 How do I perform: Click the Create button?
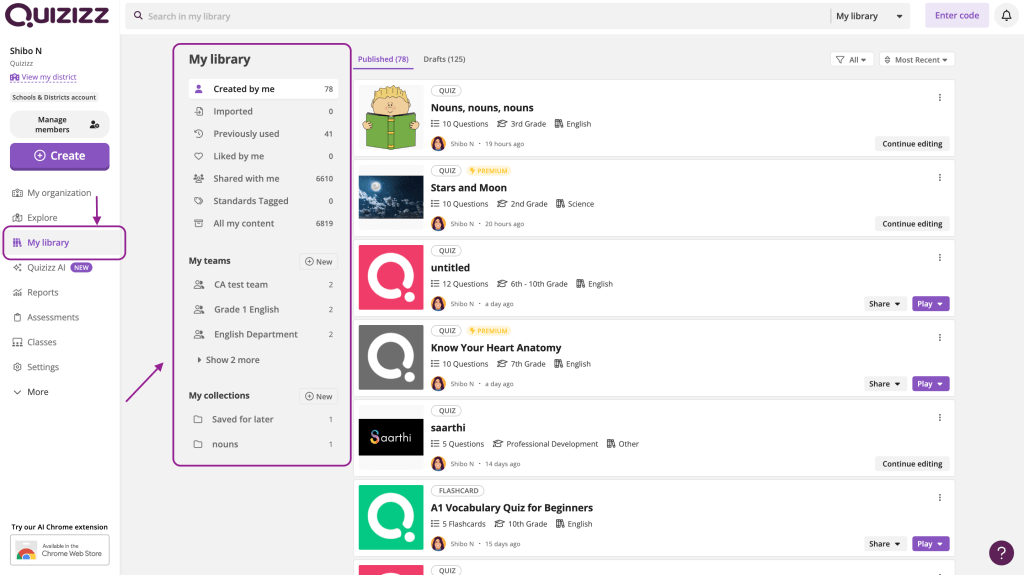click(60, 156)
